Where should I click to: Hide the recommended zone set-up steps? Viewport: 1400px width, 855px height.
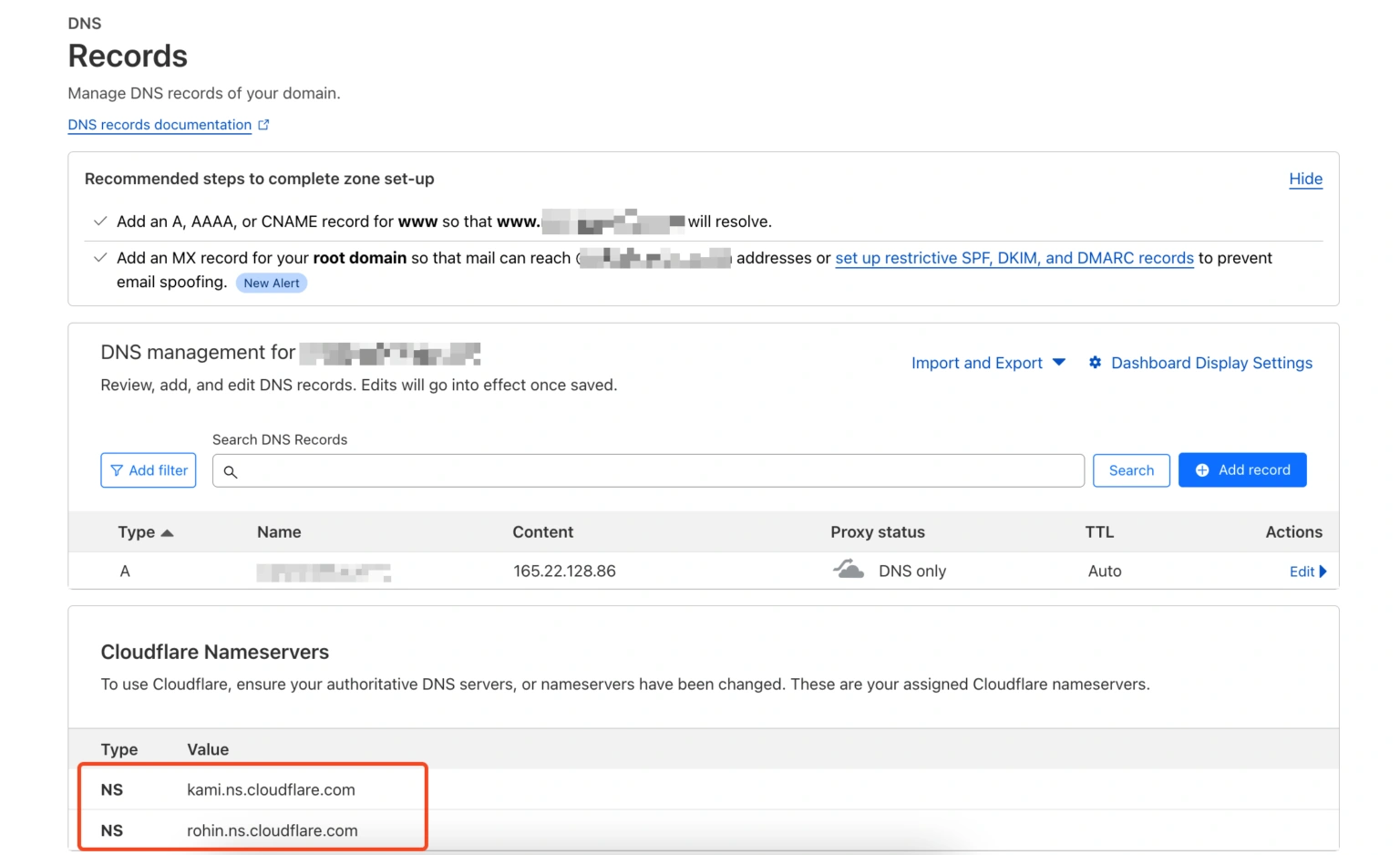1305,179
